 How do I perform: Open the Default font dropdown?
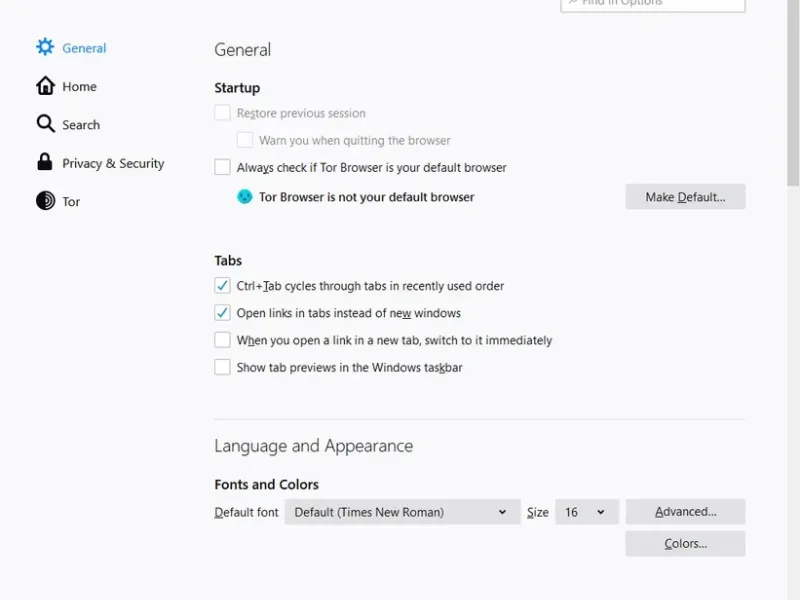click(402, 512)
